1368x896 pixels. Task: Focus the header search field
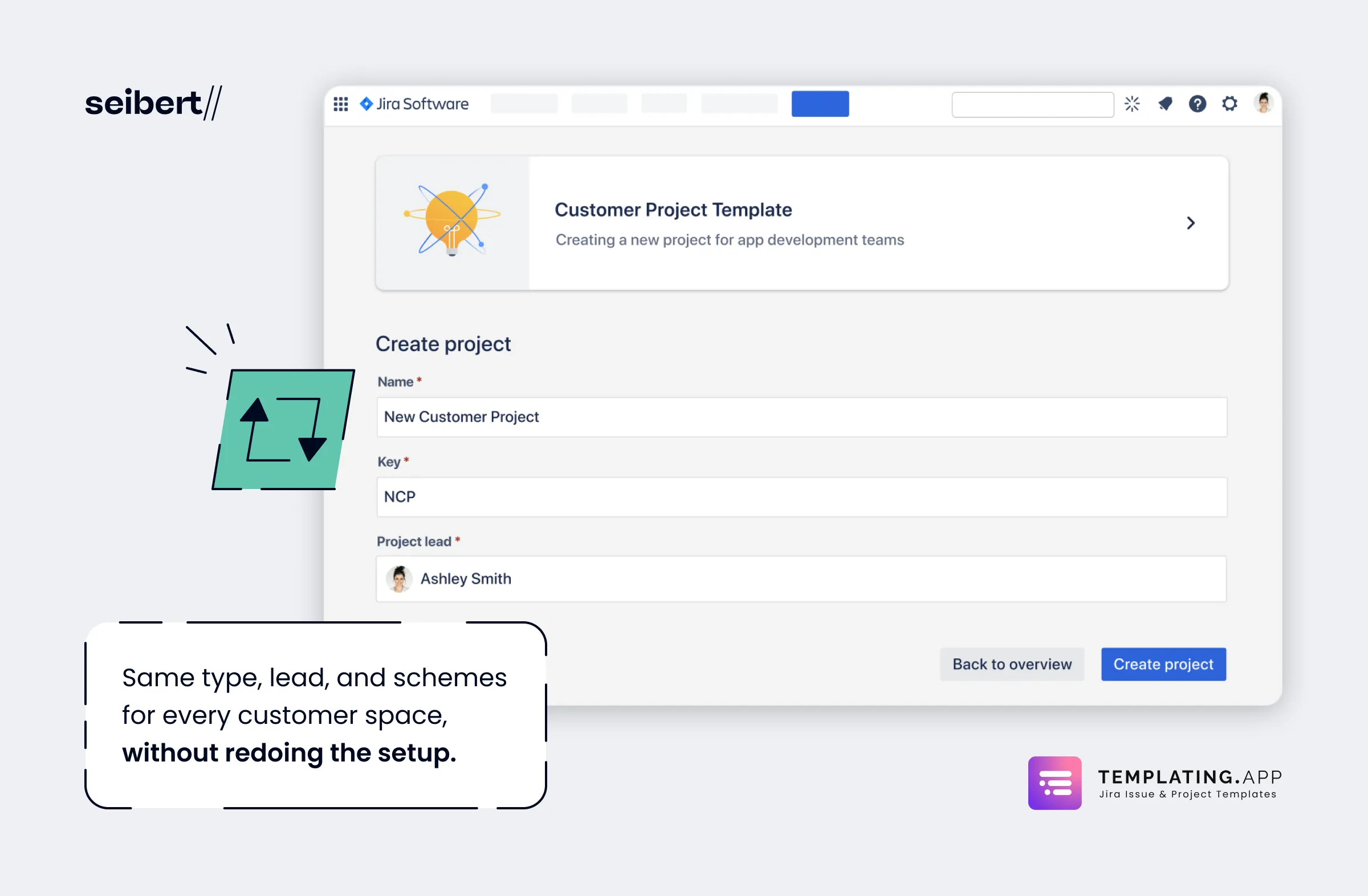(1032, 105)
